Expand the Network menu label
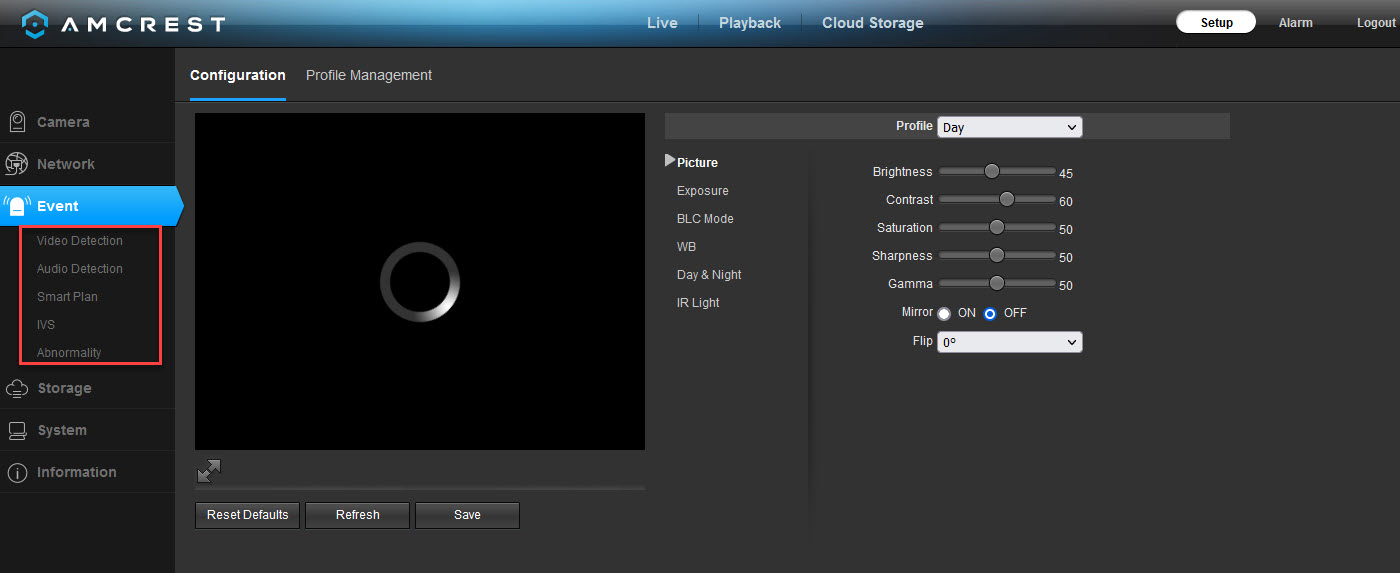Screen dimensions: 1400x573 click(66, 164)
